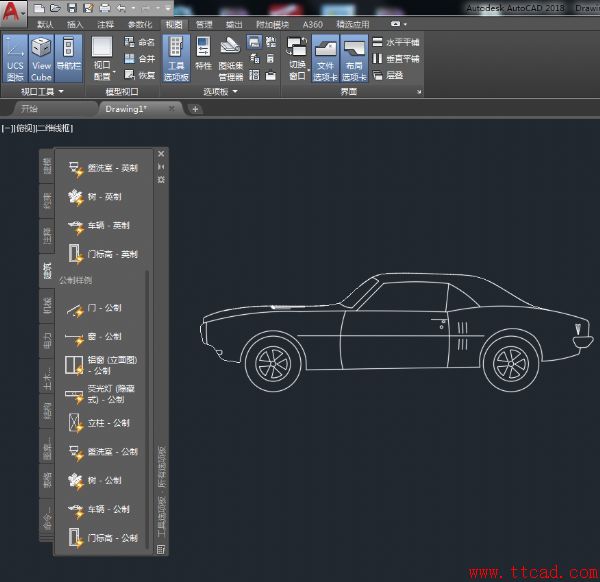
Task: Open the AutoCAD application menu (red A)
Action: 13,13
